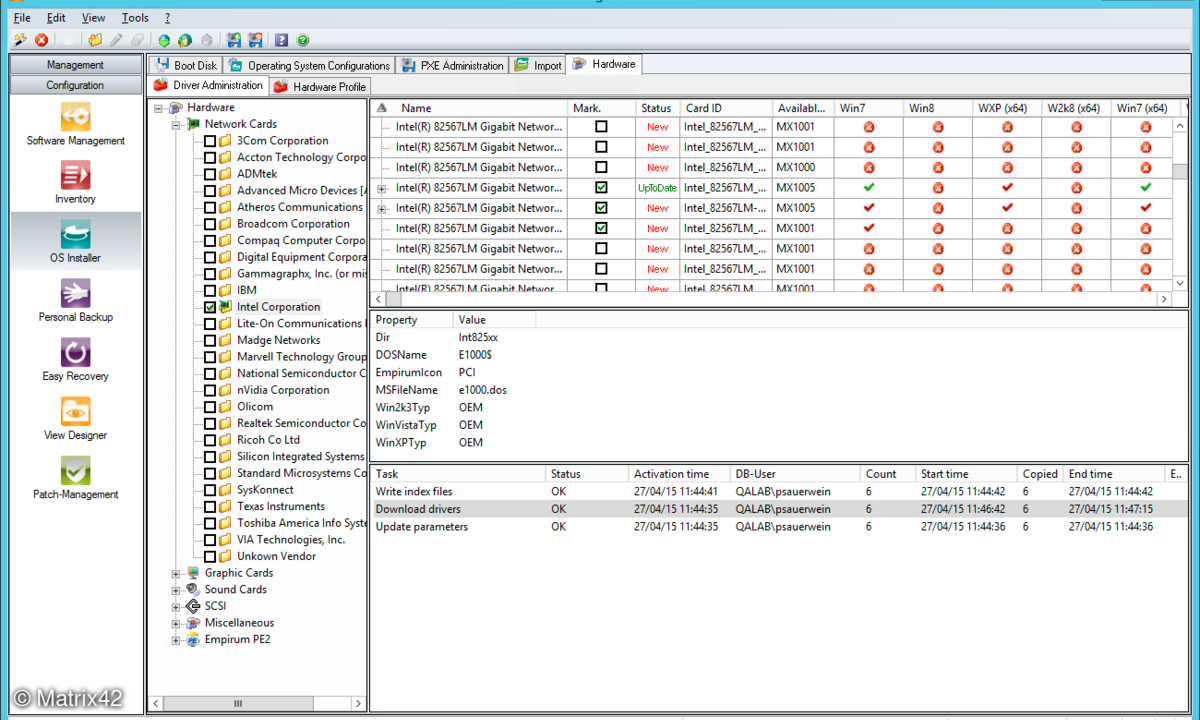The image size is (1200, 720).
Task: Check the nVidia Corporation checkbox
Action: coord(210,390)
